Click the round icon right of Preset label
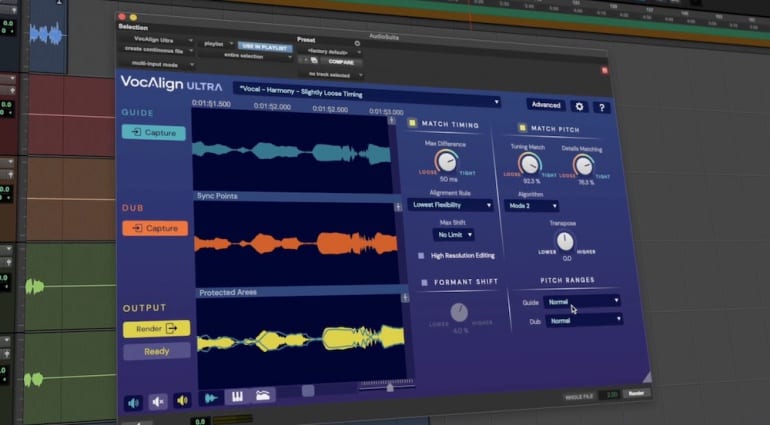 pyautogui.click(x=357, y=44)
